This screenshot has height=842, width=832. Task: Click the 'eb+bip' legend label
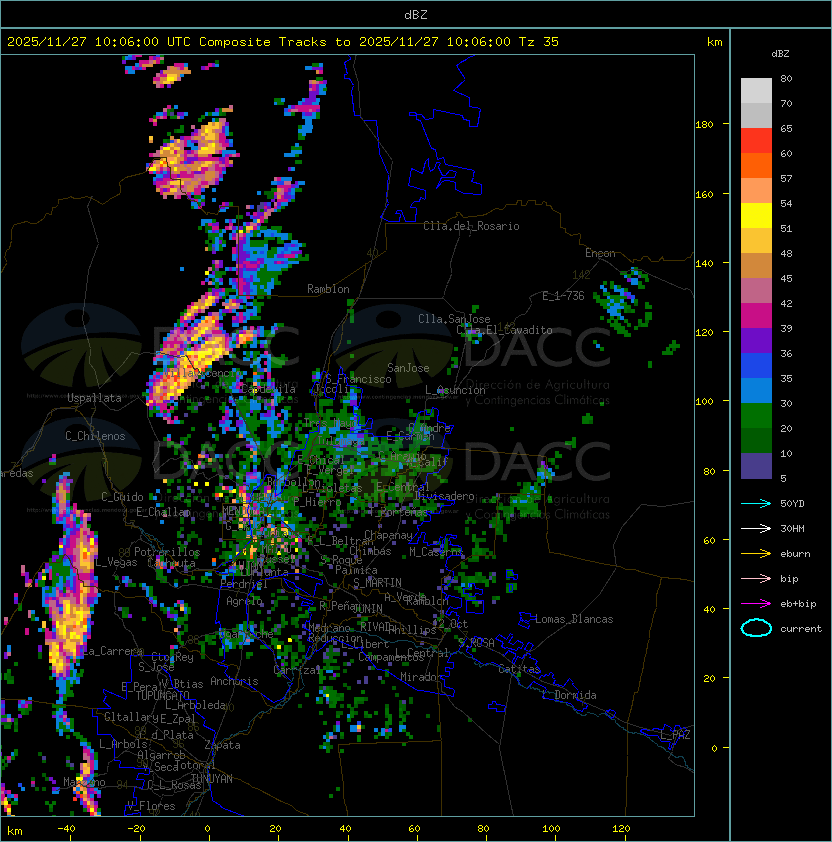coord(798,604)
